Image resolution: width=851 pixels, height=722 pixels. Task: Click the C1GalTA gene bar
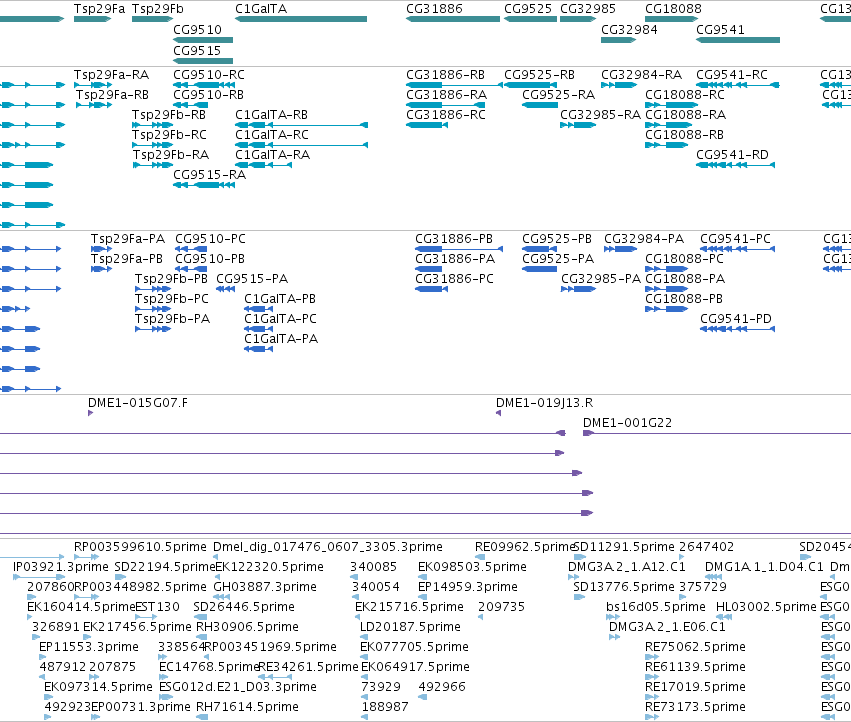click(x=301, y=19)
